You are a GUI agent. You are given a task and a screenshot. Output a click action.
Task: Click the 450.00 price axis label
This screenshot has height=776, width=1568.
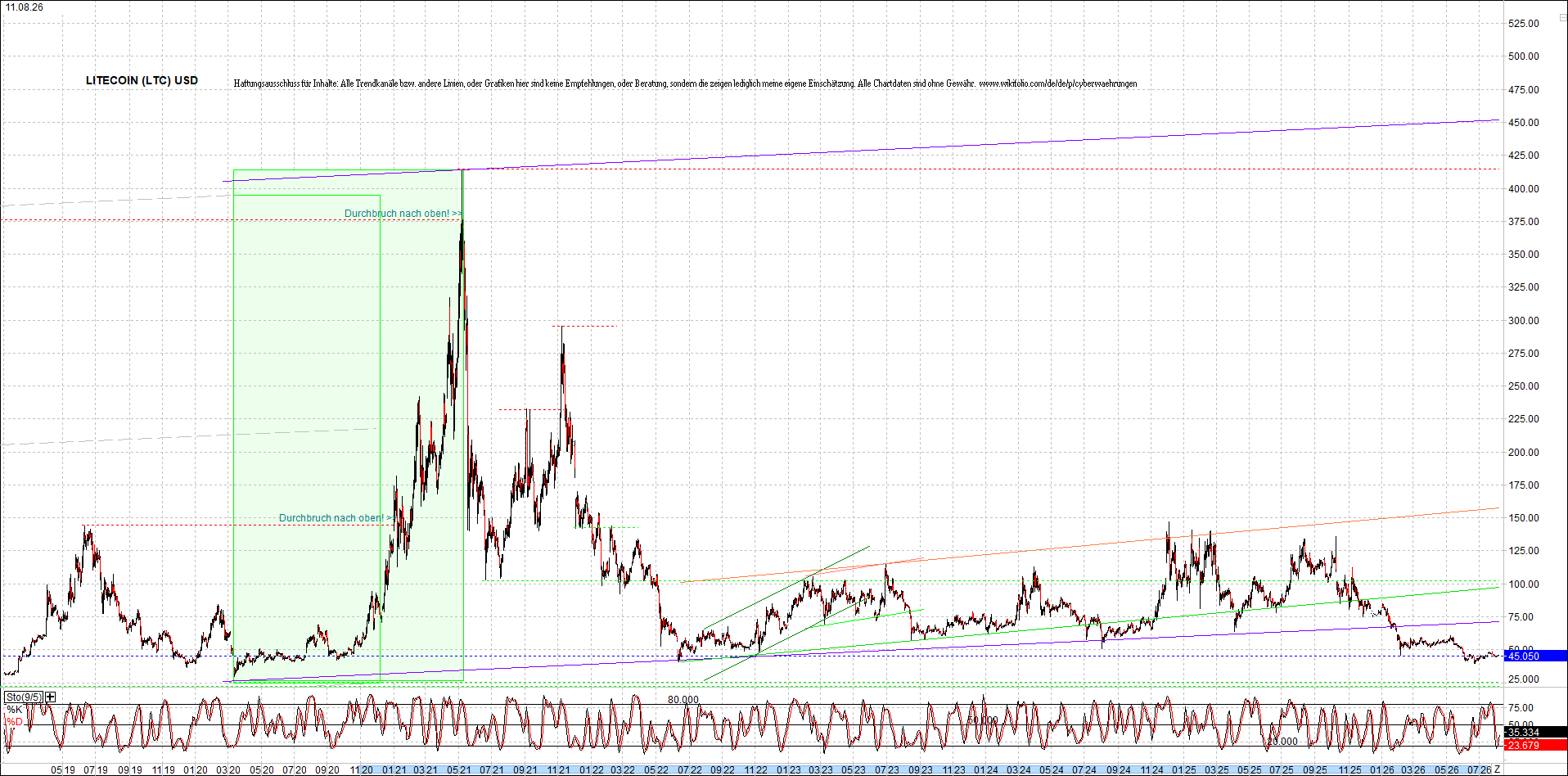(x=1524, y=123)
